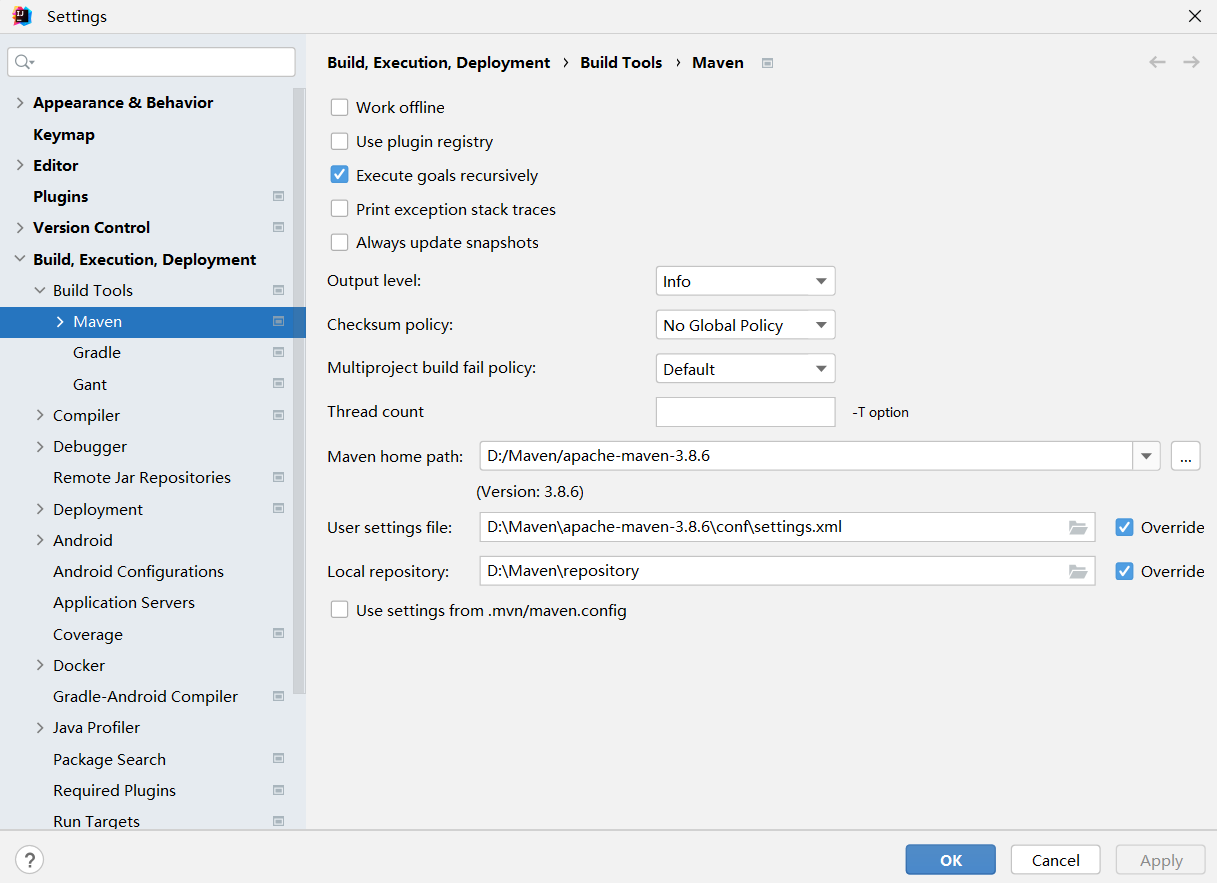
Task: Click project-level settings icon beside Maven breadcrumb
Action: [x=768, y=63]
